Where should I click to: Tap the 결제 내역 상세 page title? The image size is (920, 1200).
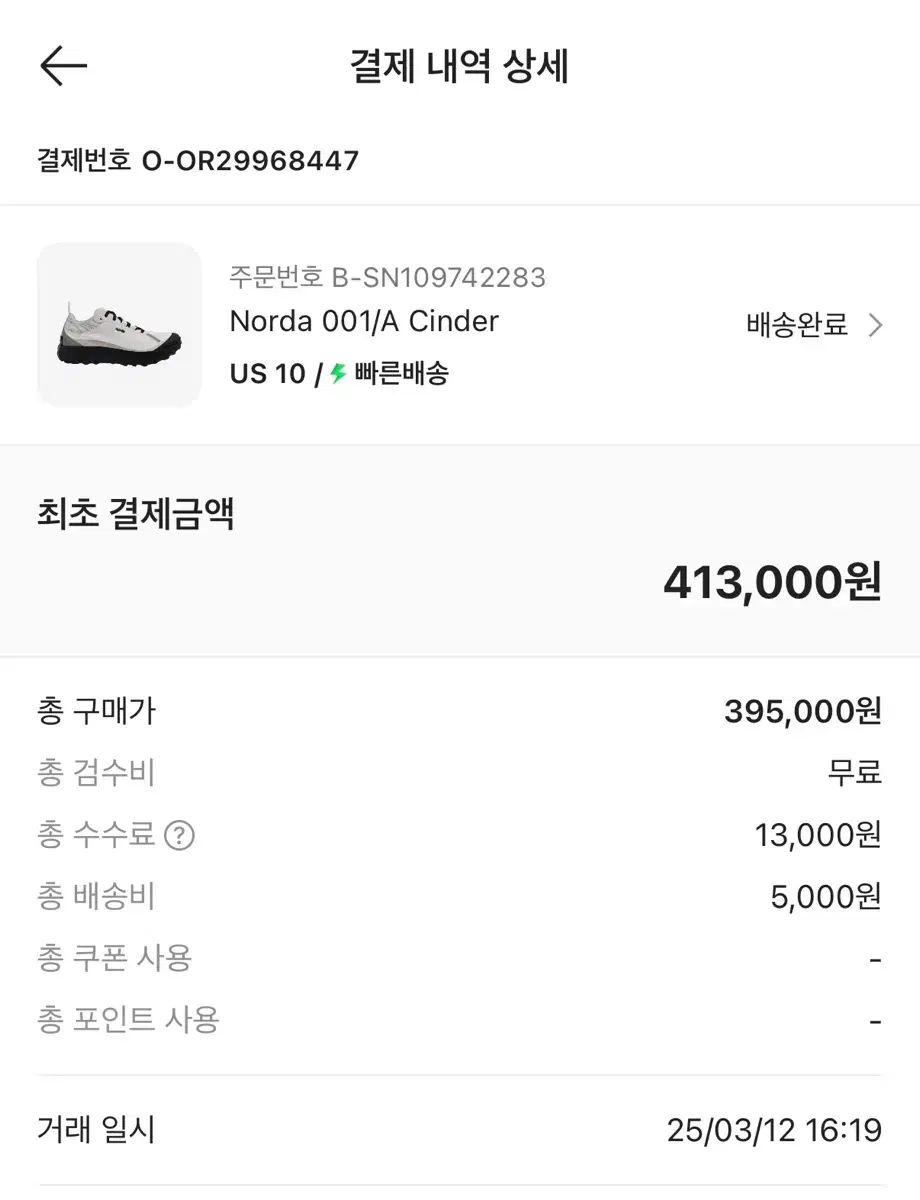click(x=459, y=67)
